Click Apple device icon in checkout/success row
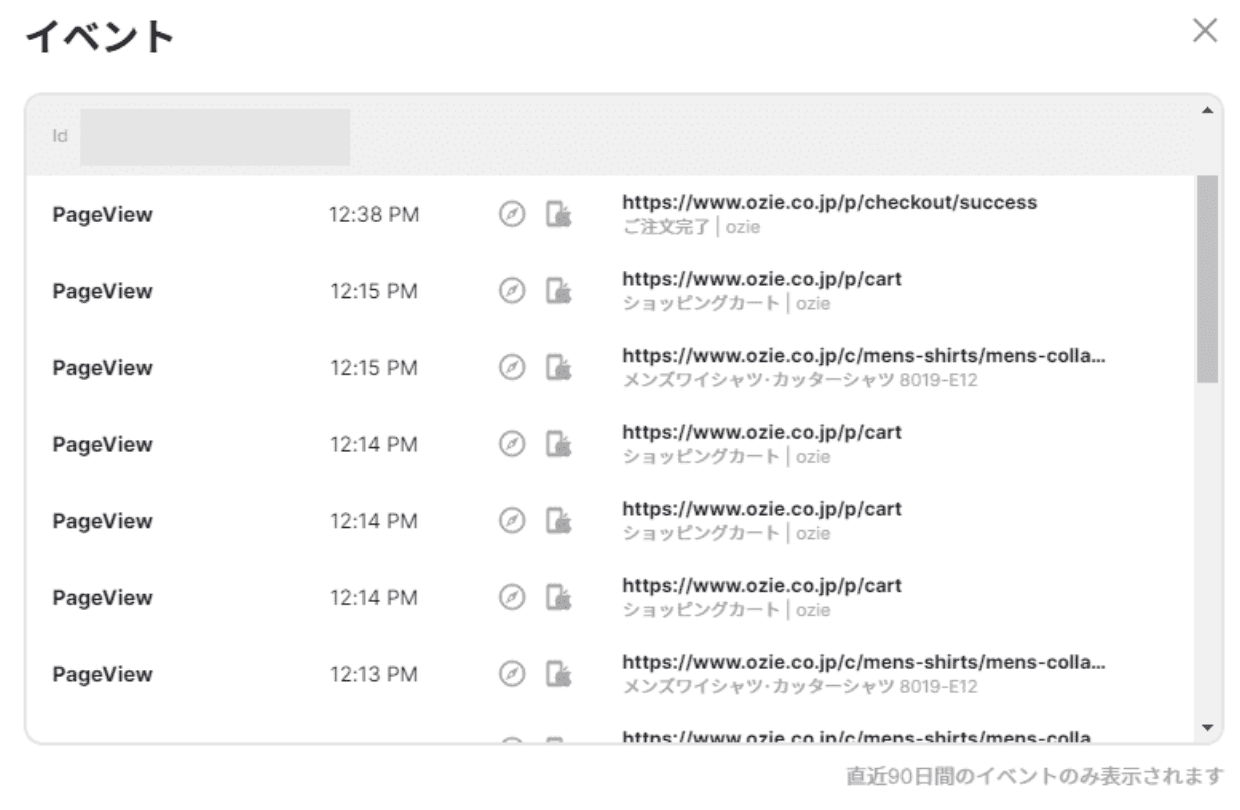The width and height of the screenshot is (1240, 810). [x=558, y=215]
